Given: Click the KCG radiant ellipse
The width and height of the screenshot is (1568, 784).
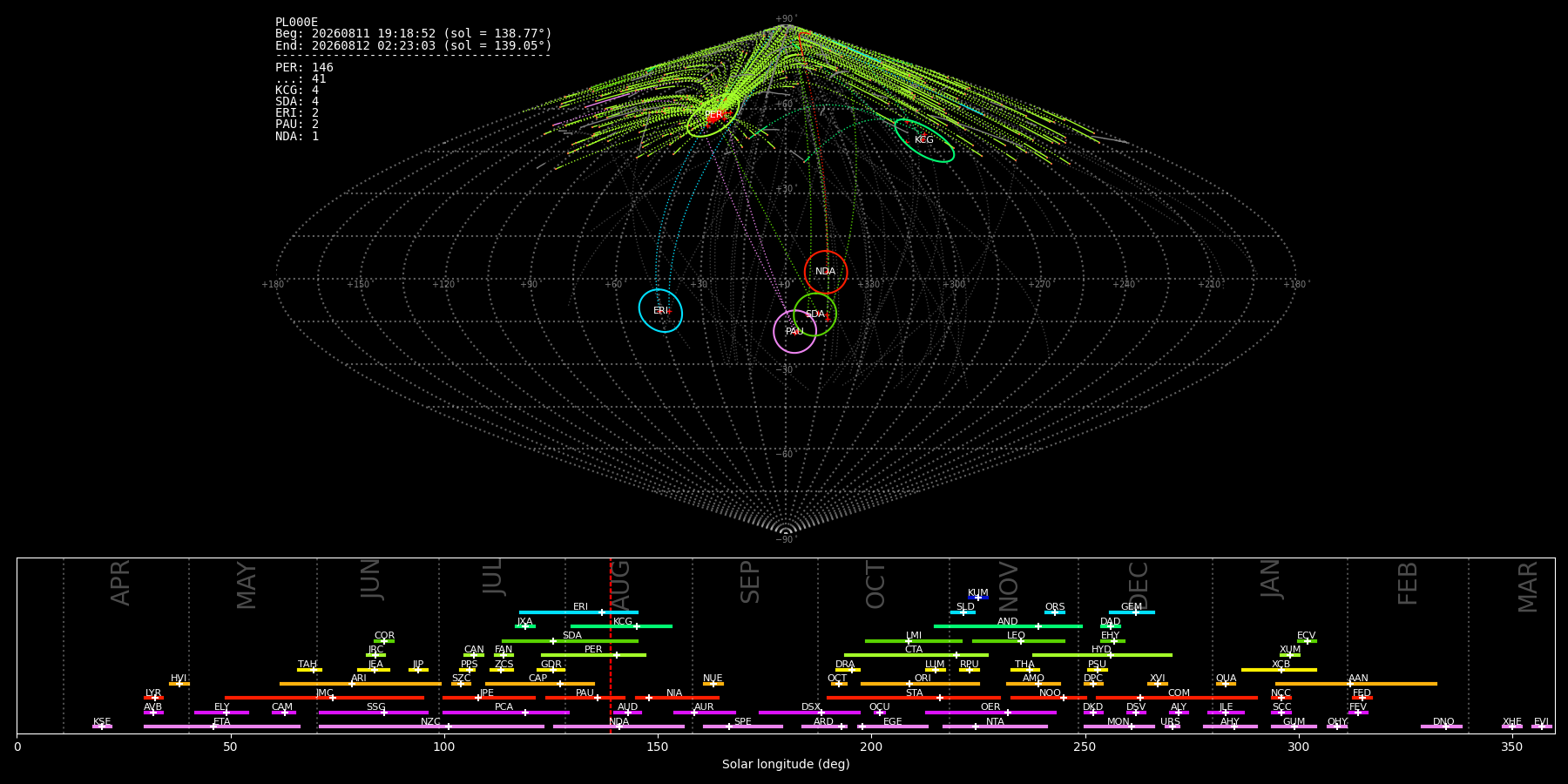Looking at the screenshot, I should click(x=924, y=140).
